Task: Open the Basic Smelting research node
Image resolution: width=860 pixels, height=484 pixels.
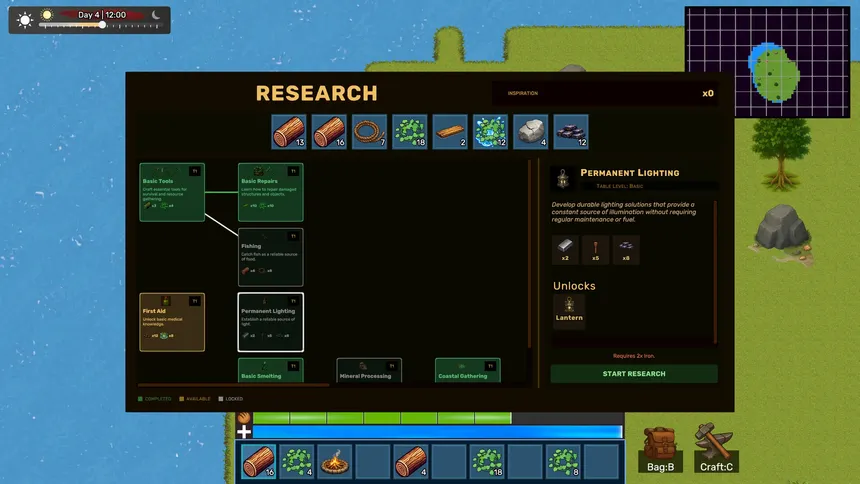Action: (270, 370)
